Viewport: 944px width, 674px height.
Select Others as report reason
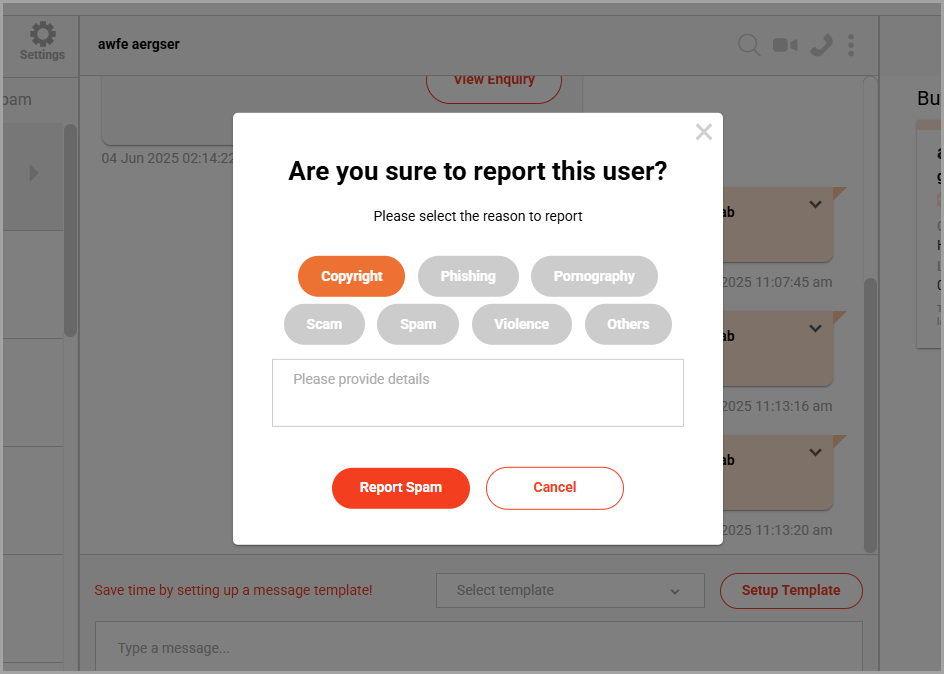628,324
